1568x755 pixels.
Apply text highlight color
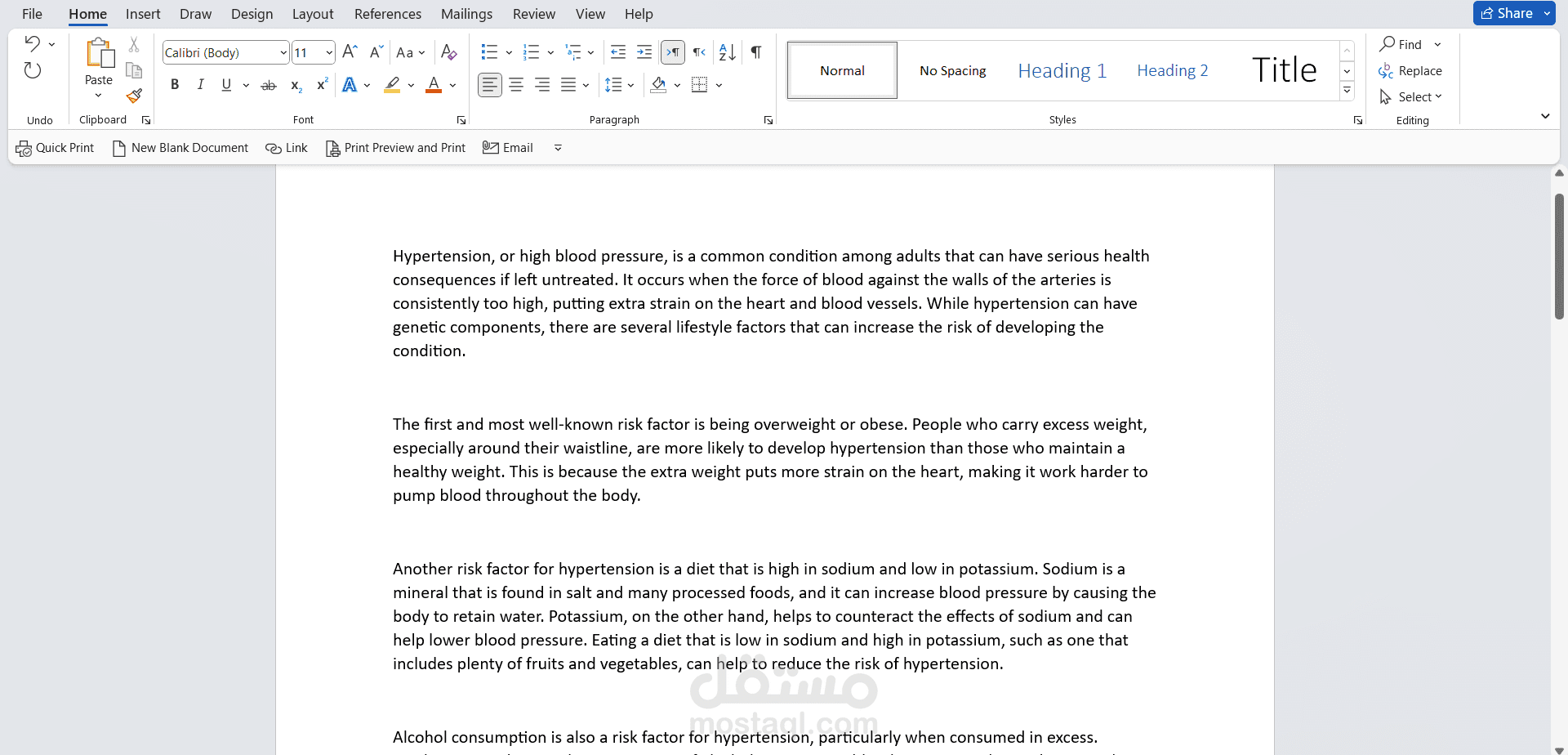393,85
